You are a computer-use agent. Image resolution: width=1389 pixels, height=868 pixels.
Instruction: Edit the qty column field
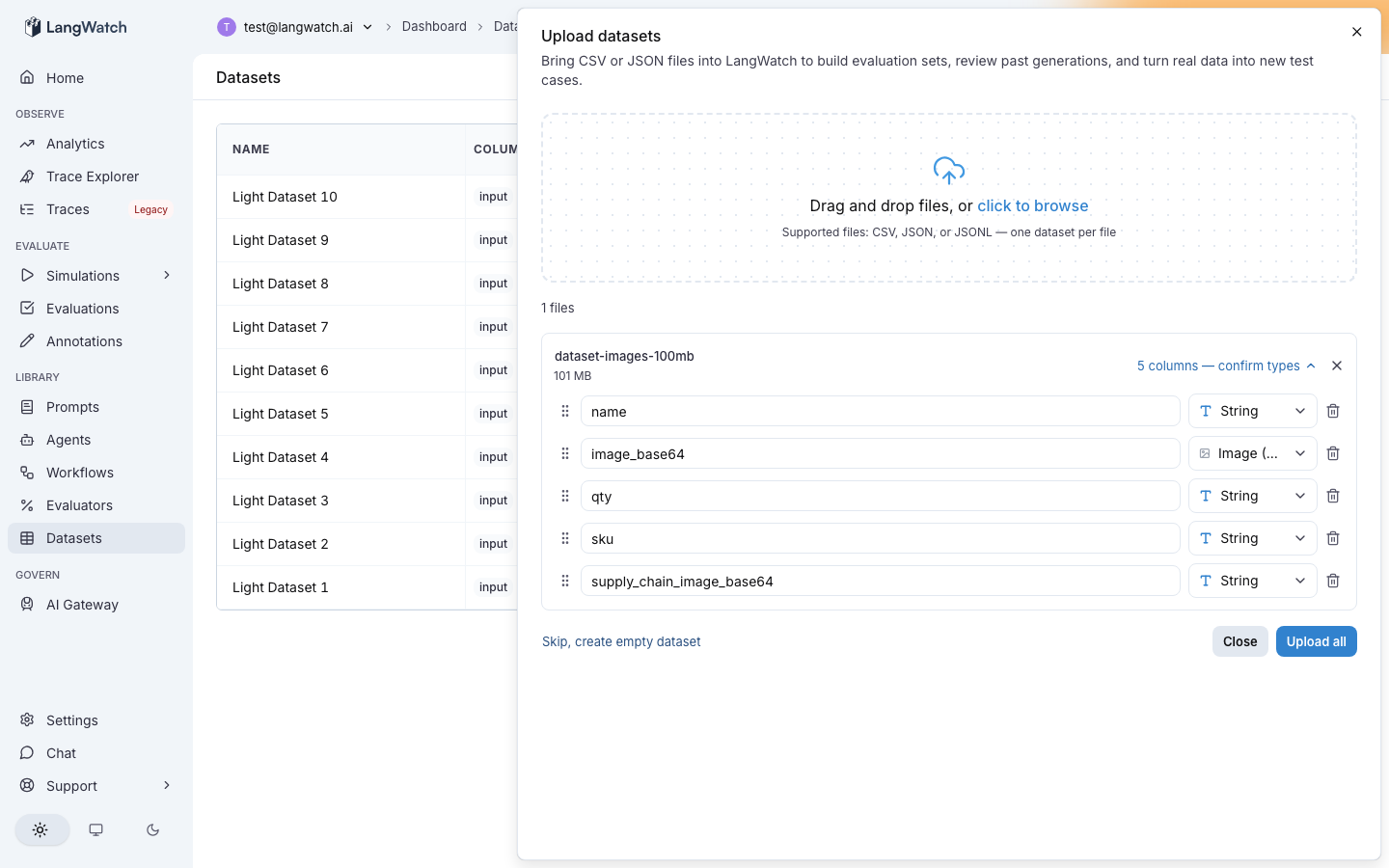881,496
